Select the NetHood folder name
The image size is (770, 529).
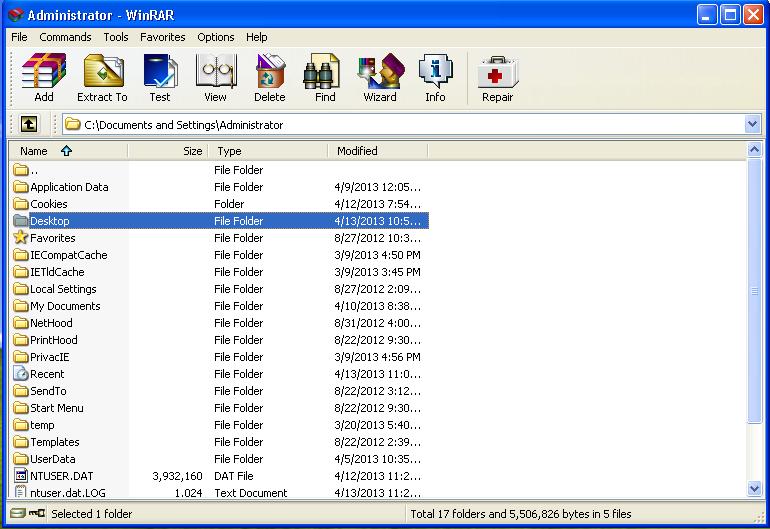click(x=51, y=323)
